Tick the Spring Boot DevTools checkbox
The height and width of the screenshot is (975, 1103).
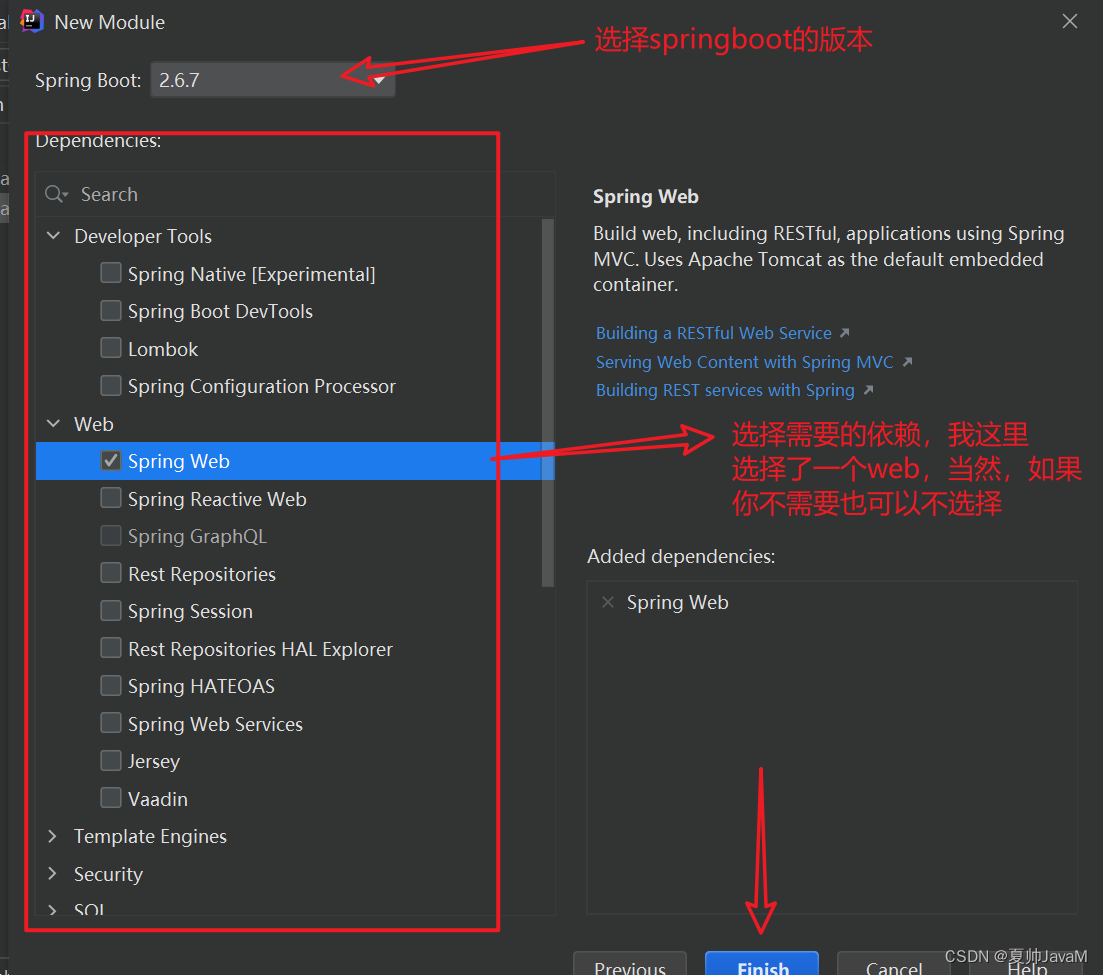coord(110,311)
